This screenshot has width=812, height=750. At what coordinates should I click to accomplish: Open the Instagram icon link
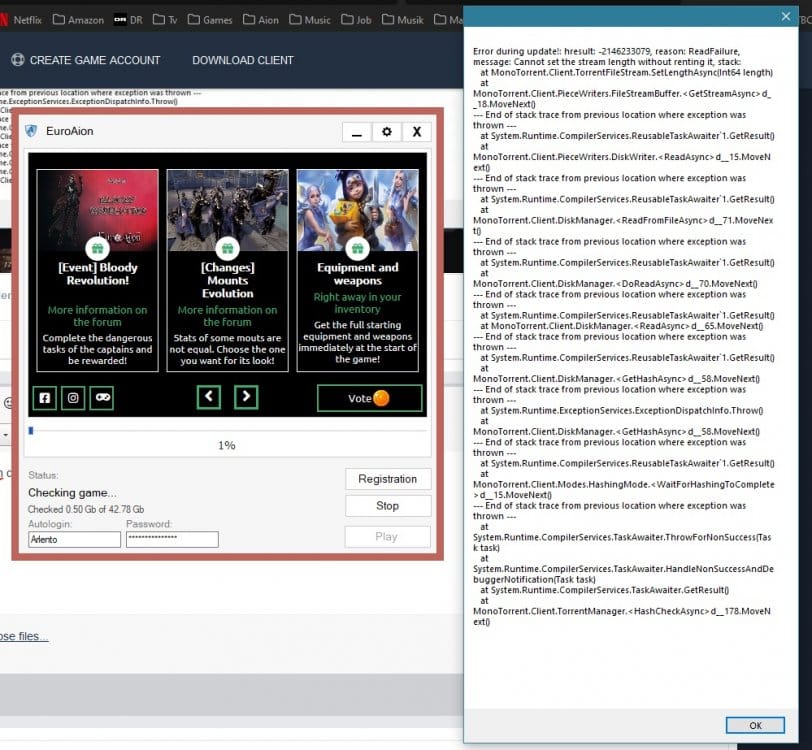click(x=73, y=398)
